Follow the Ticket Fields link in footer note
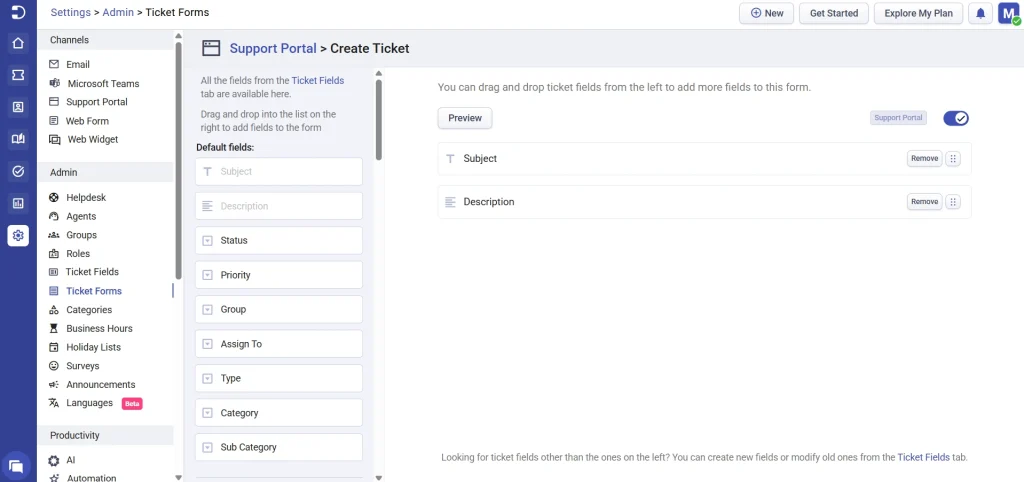Screen dimensions: 1024x482 [923, 457]
